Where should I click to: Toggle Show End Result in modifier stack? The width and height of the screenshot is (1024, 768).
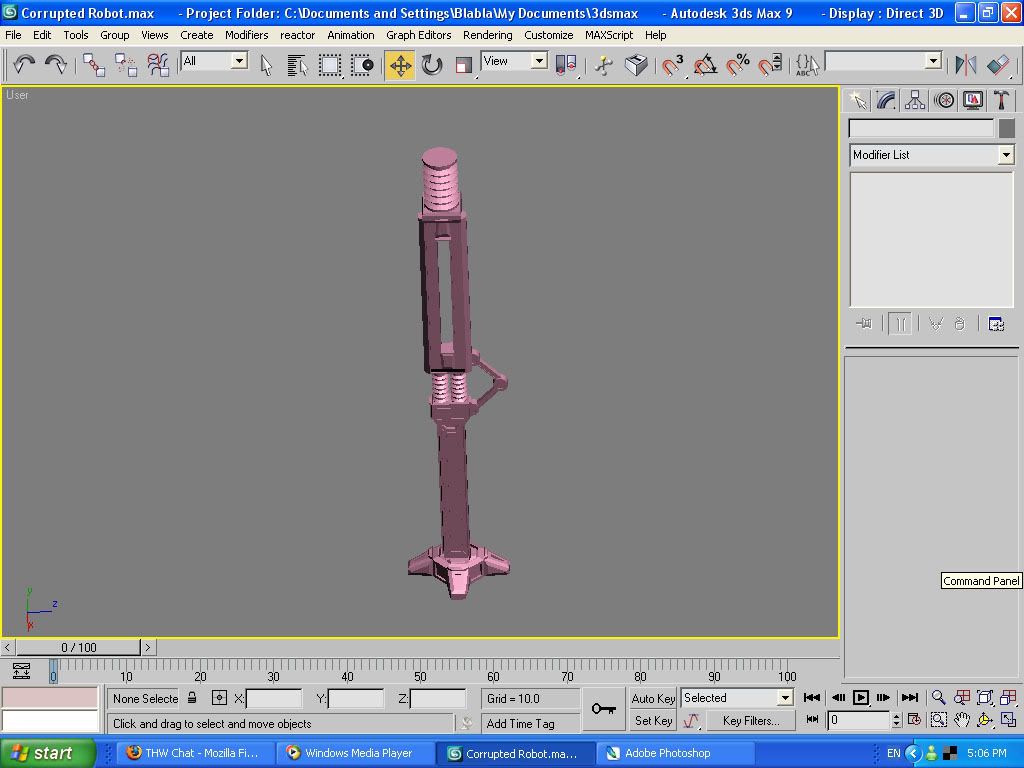click(899, 324)
